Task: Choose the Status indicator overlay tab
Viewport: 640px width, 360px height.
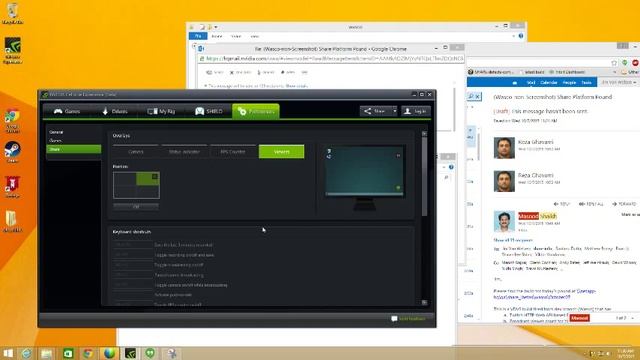Action: pyautogui.click(x=184, y=151)
